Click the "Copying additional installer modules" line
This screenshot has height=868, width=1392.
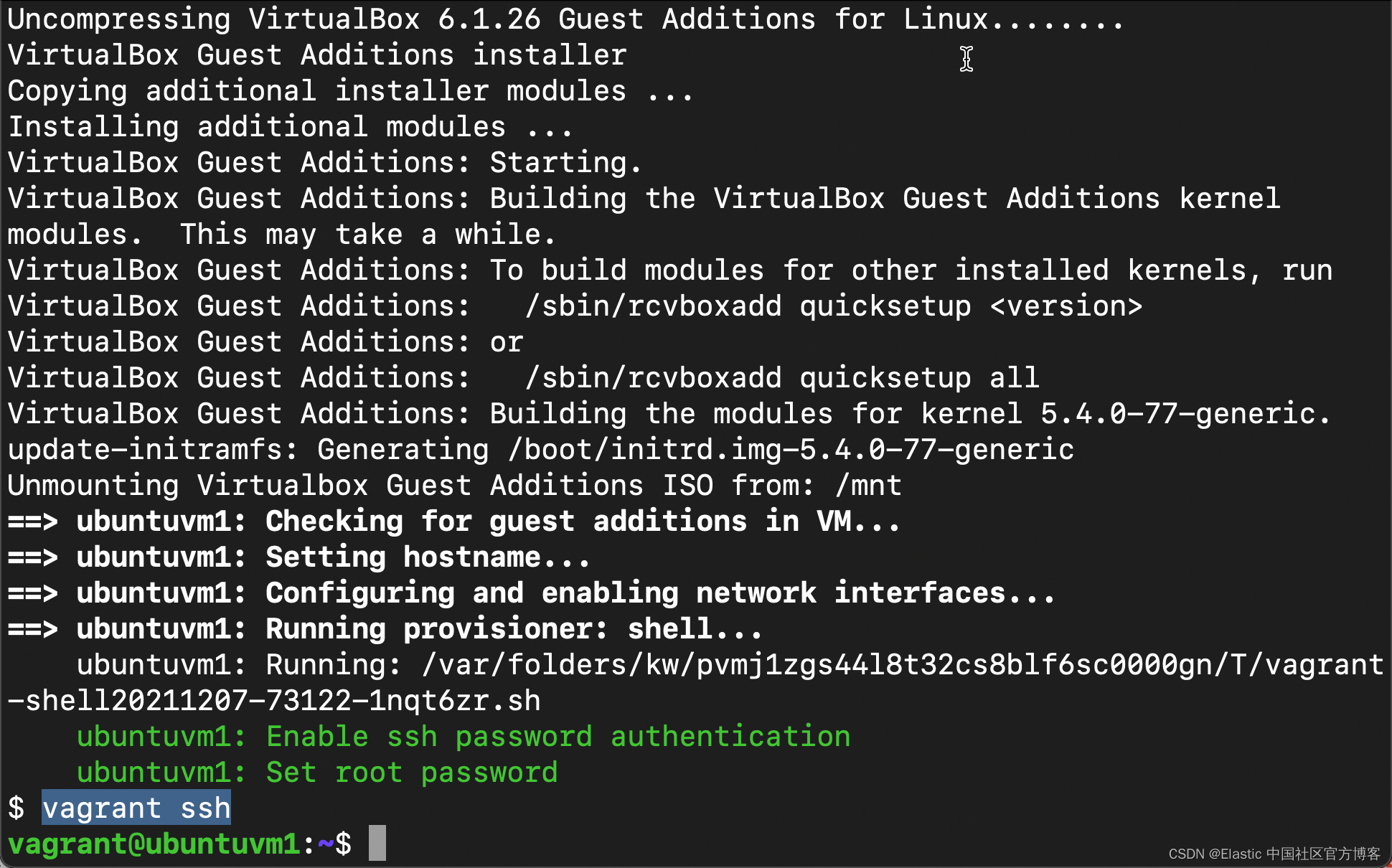350,91
